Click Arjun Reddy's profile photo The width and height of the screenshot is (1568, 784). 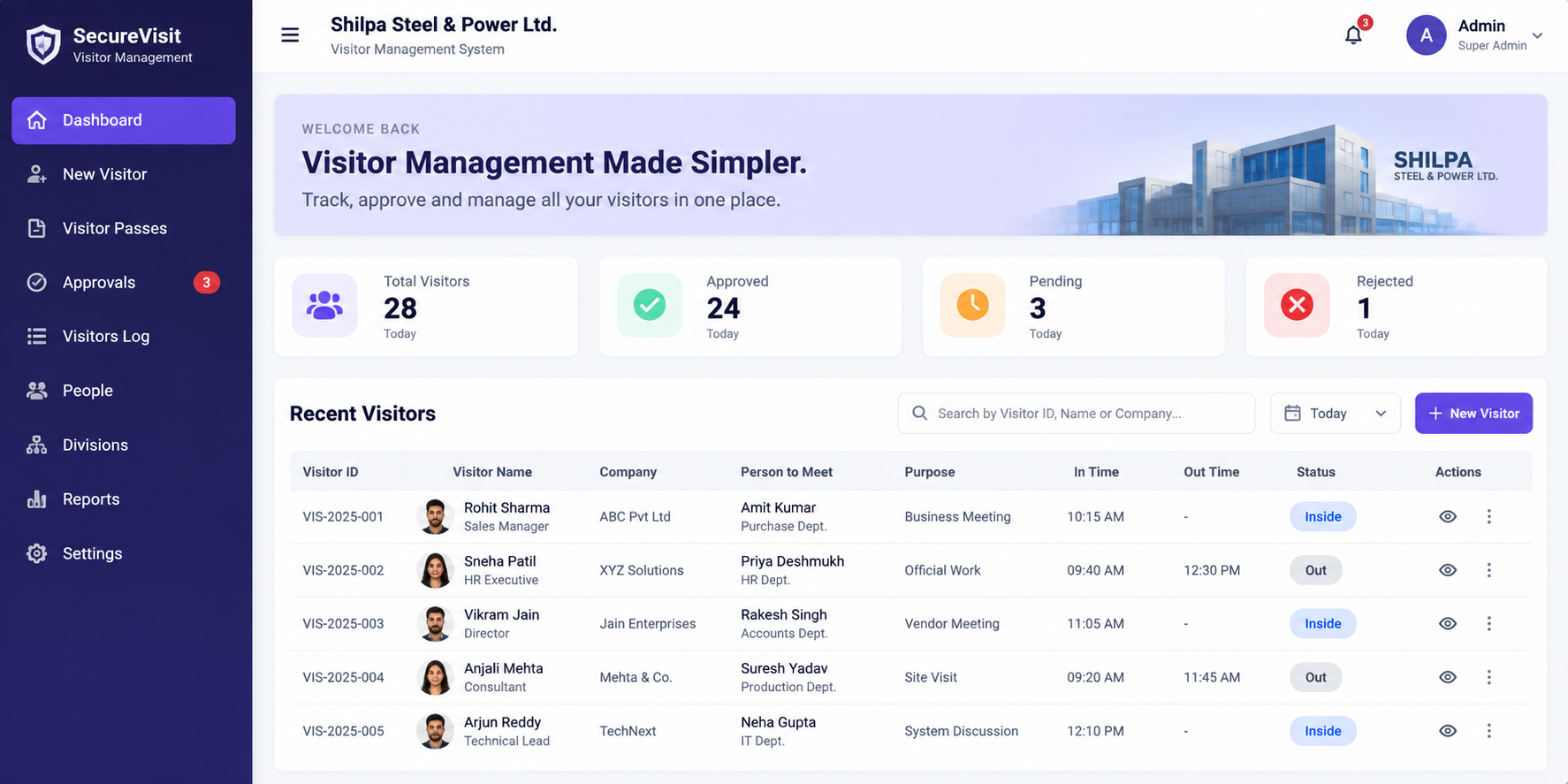[x=435, y=731]
